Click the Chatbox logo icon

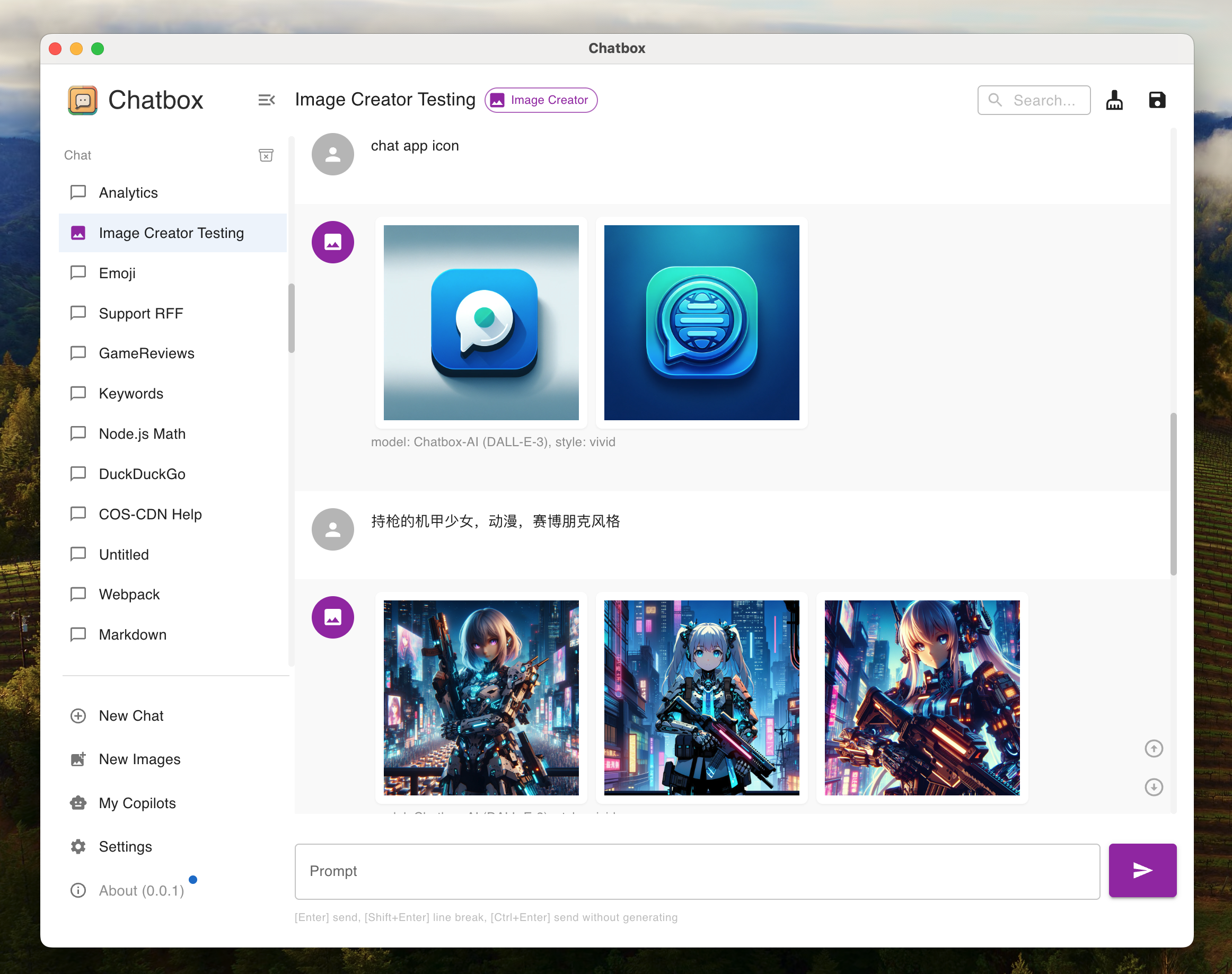(83, 100)
